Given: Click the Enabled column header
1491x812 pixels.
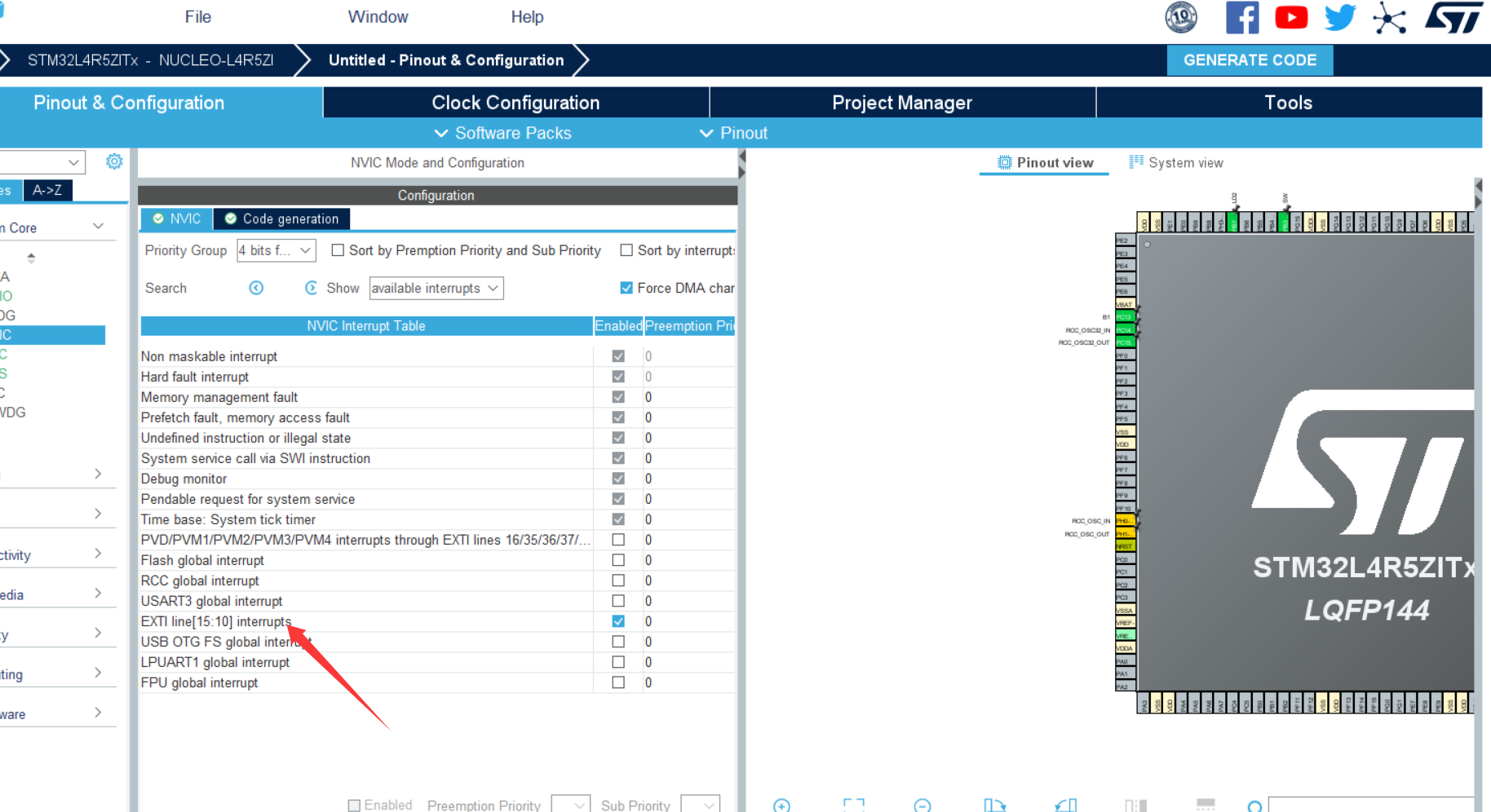Looking at the screenshot, I should pos(618,325).
